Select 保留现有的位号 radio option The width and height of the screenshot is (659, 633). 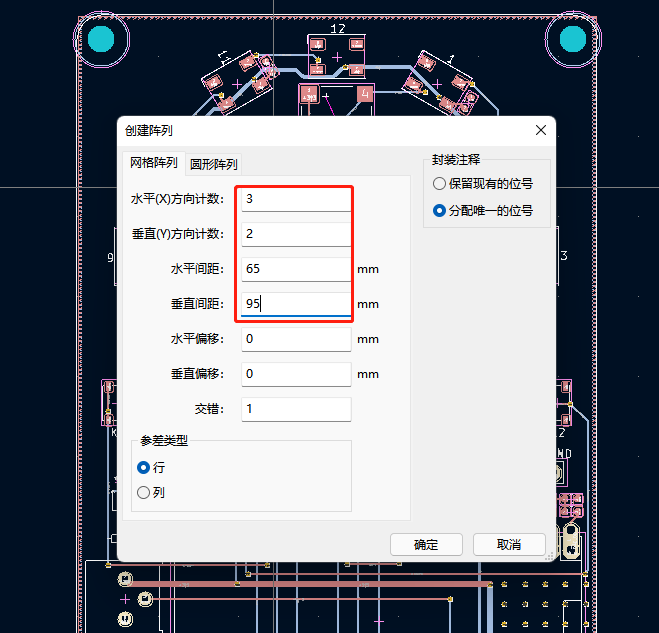click(482, 184)
